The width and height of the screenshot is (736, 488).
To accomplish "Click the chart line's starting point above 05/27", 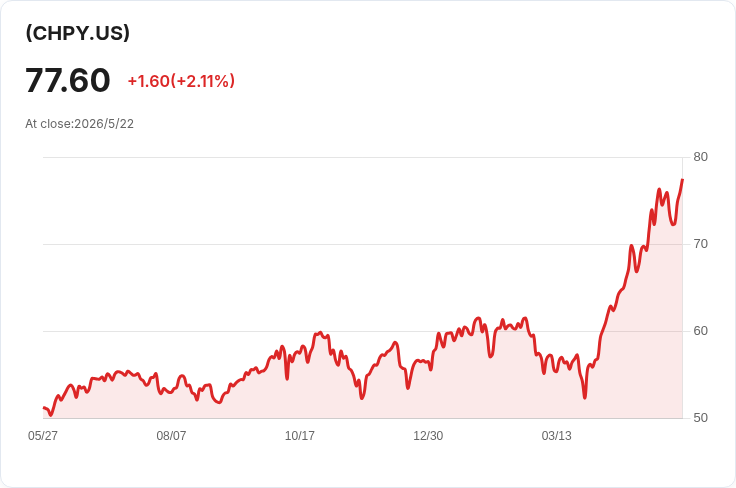I will pos(44,408).
